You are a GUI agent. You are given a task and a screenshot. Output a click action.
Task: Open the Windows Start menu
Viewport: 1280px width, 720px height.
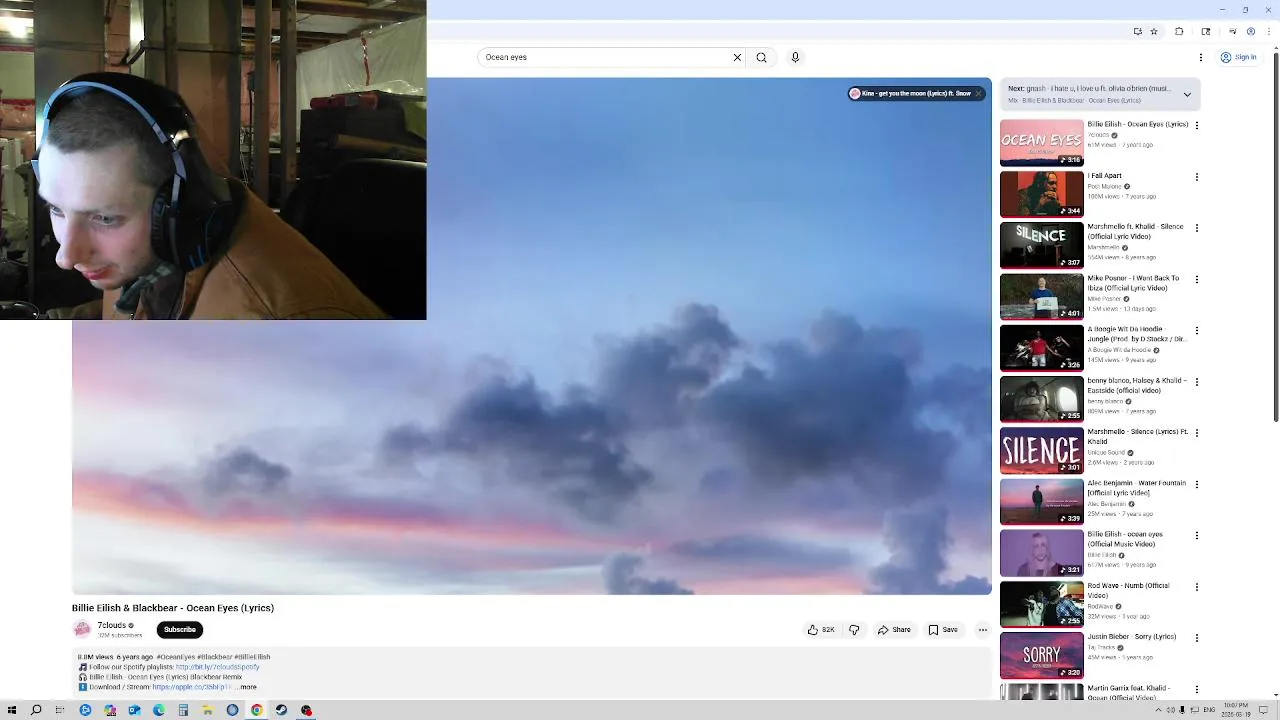(12, 710)
